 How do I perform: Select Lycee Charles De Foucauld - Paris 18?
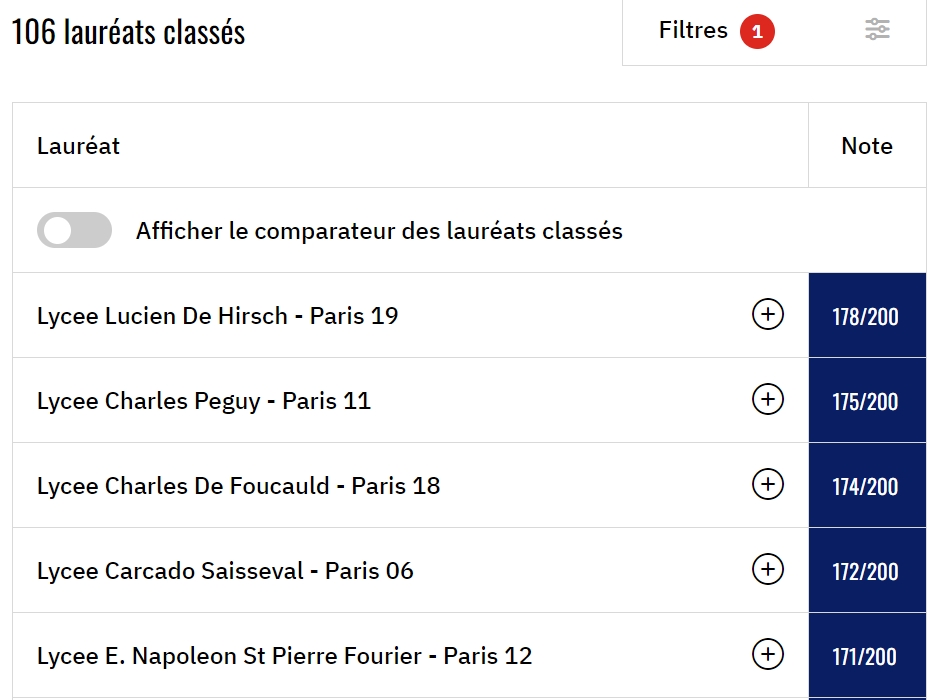(238, 486)
